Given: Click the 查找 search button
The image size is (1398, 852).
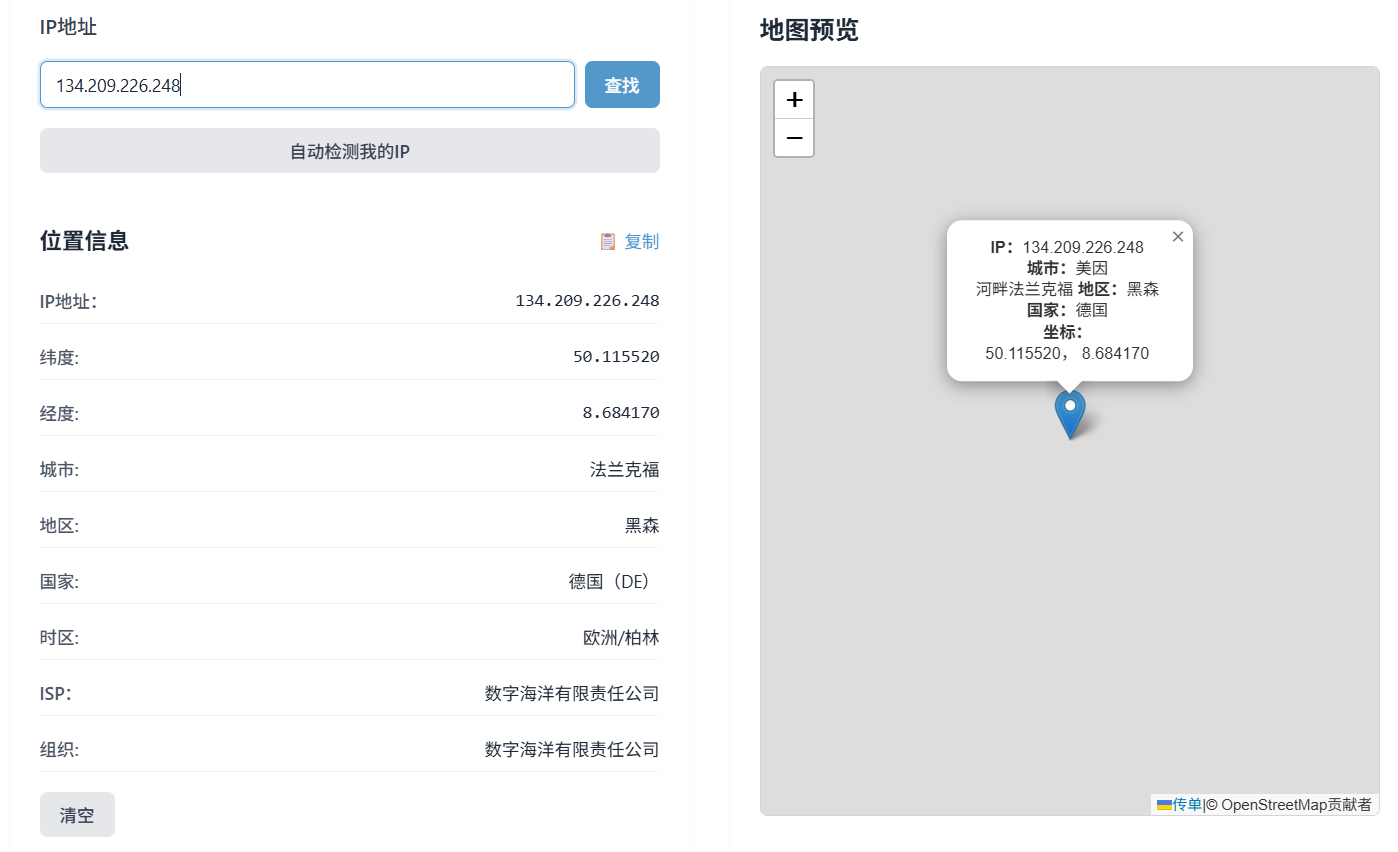Looking at the screenshot, I should [622, 85].
